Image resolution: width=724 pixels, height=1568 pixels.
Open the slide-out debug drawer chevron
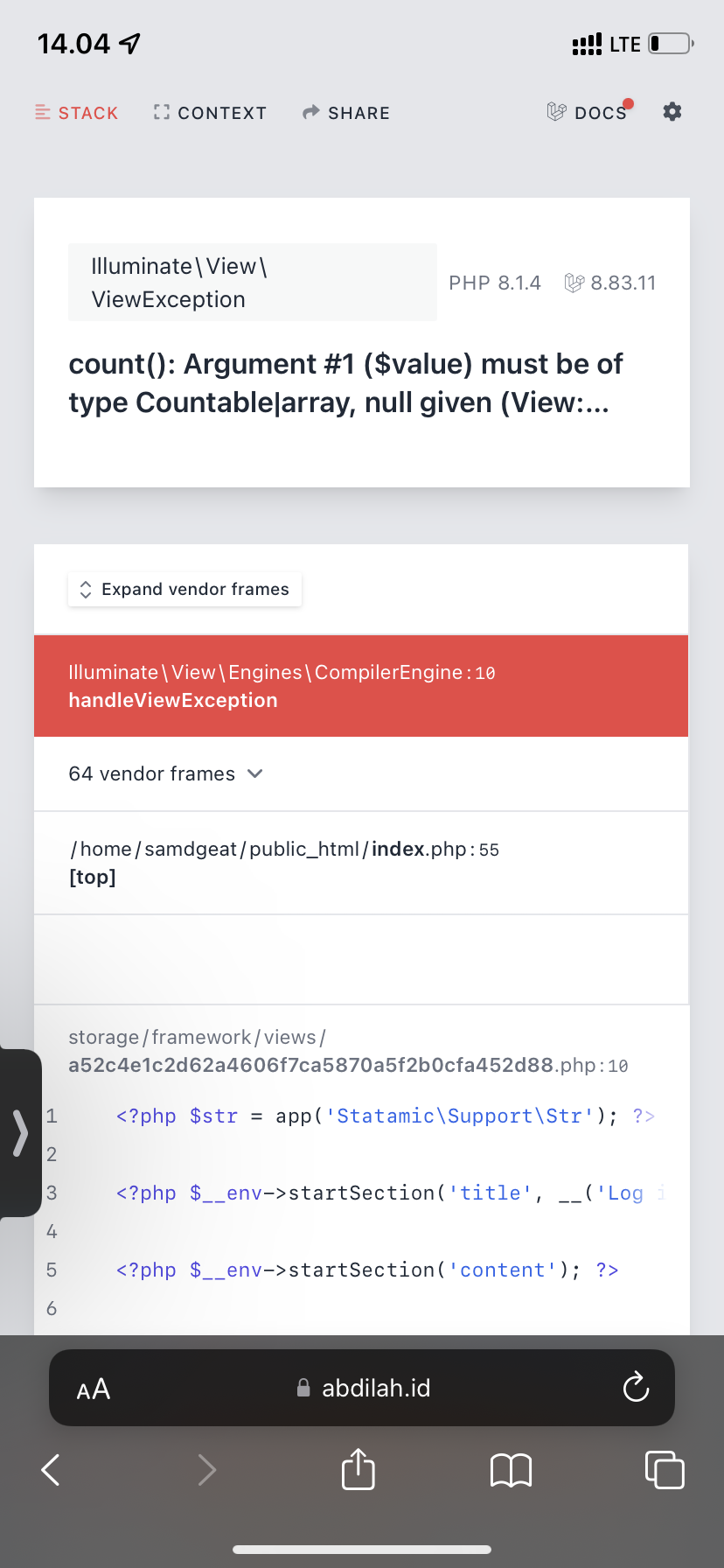point(19,1133)
